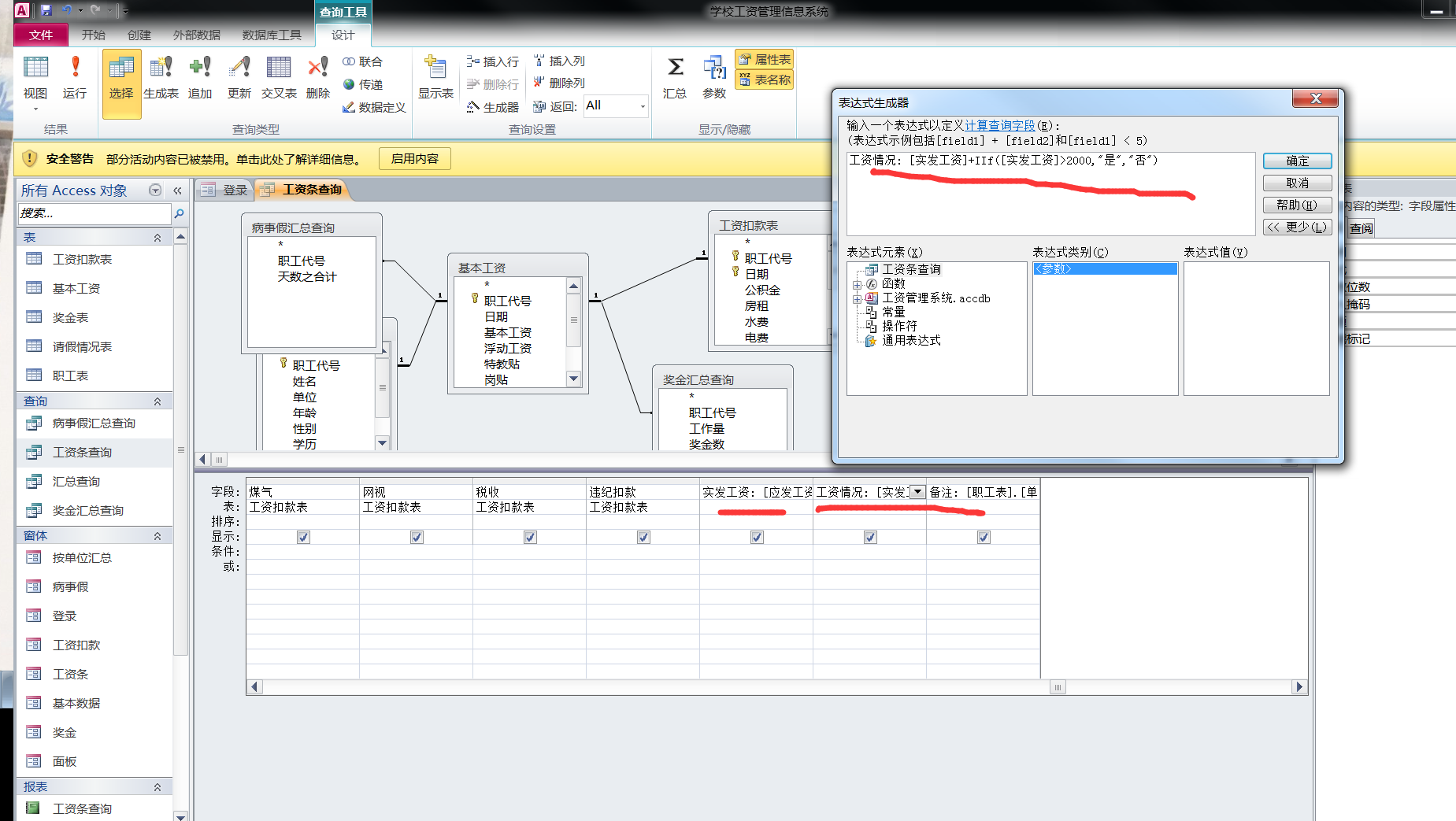
Task: Toggle 显示 checkbox for 工资情况 column
Action: click(870, 537)
